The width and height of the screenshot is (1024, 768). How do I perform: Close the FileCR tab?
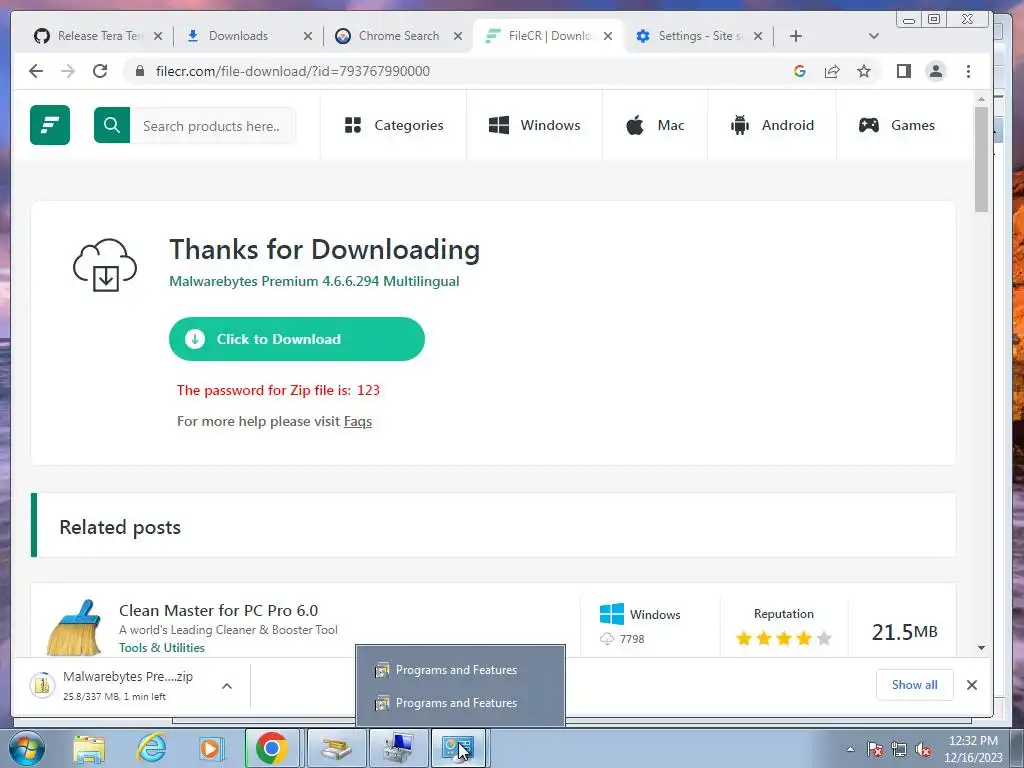pos(608,36)
